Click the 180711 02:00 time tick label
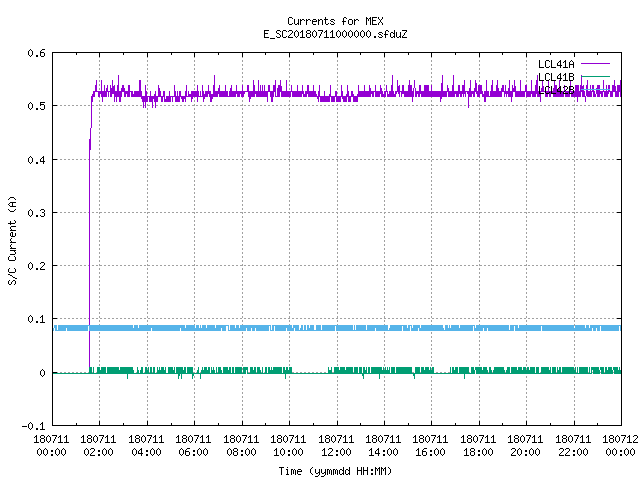The width and height of the screenshot is (640, 480). tap(98, 446)
